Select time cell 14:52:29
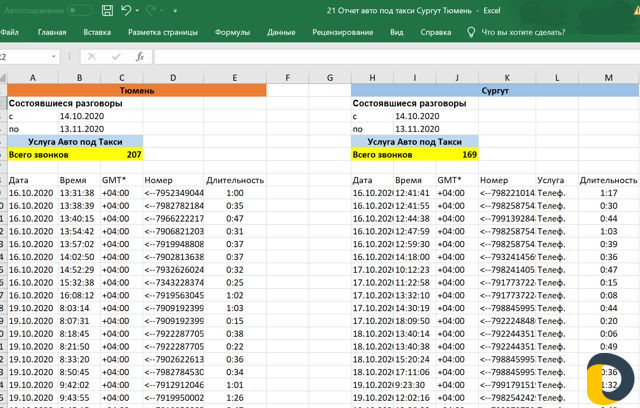This screenshot has height=408, width=640. pyautogui.click(x=79, y=270)
